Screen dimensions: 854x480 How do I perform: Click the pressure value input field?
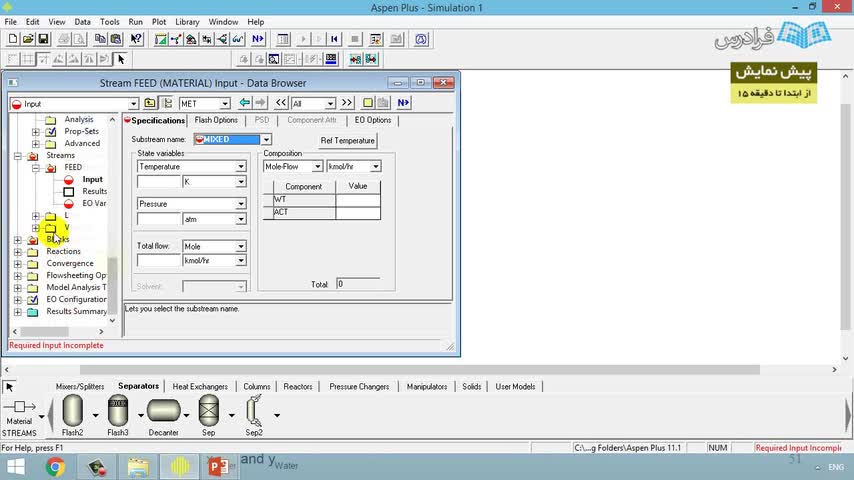tap(158, 219)
